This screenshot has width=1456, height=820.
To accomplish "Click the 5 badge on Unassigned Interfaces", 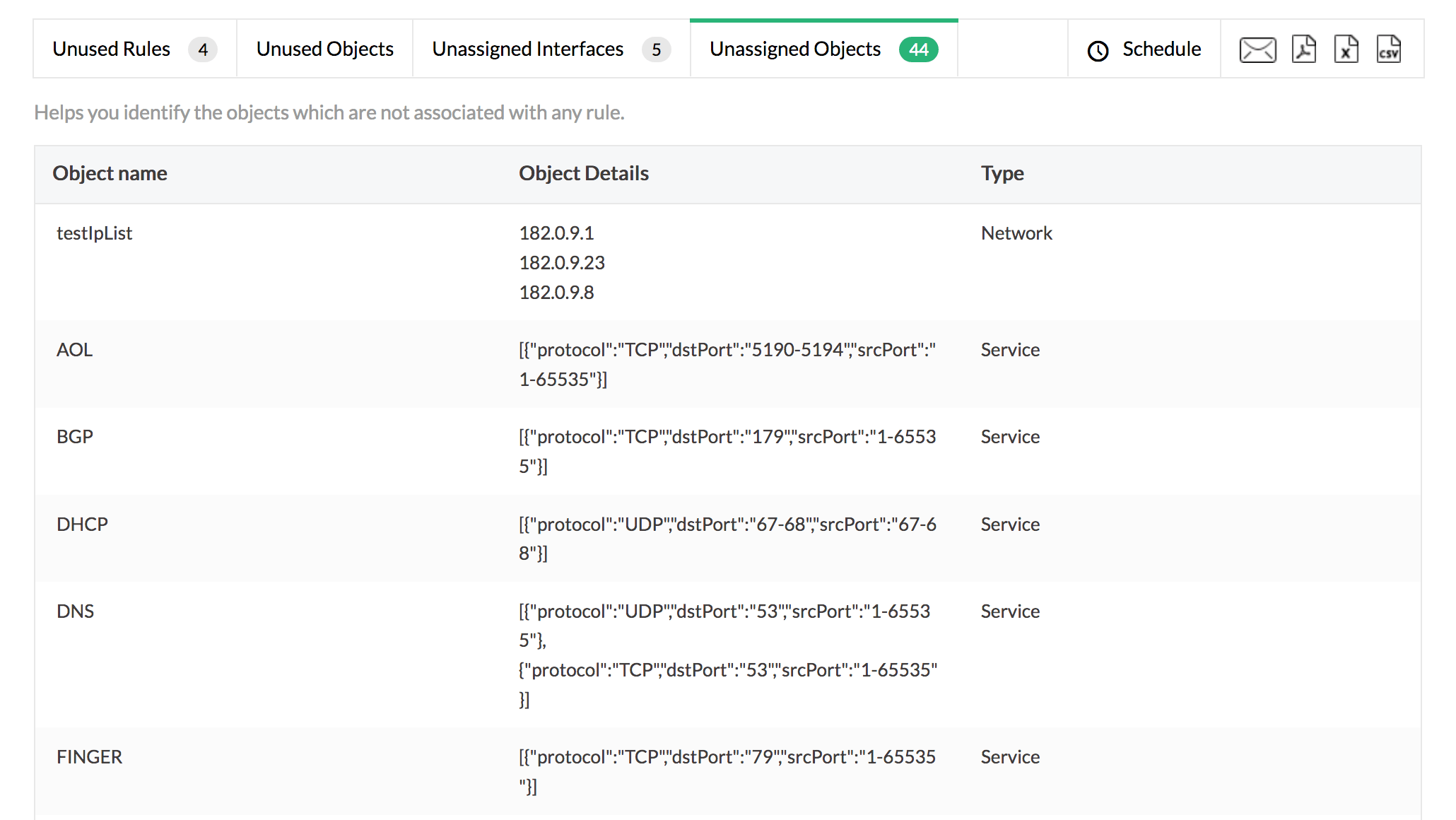I will [657, 49].
